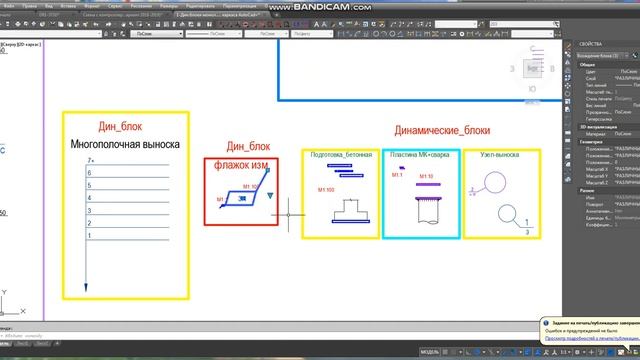Open the linetype ПоСлою dropdown
This screenshot has height=360, width=640.
[x=213, y=34]
